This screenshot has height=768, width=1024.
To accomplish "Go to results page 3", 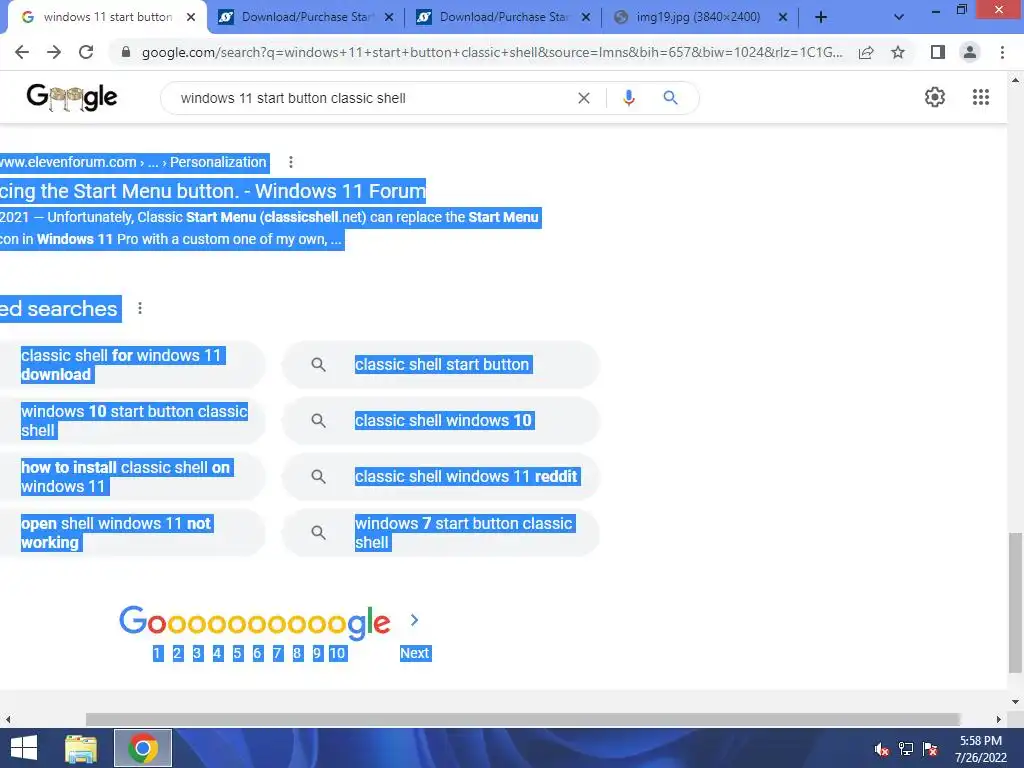I will (x=197, y=653).
